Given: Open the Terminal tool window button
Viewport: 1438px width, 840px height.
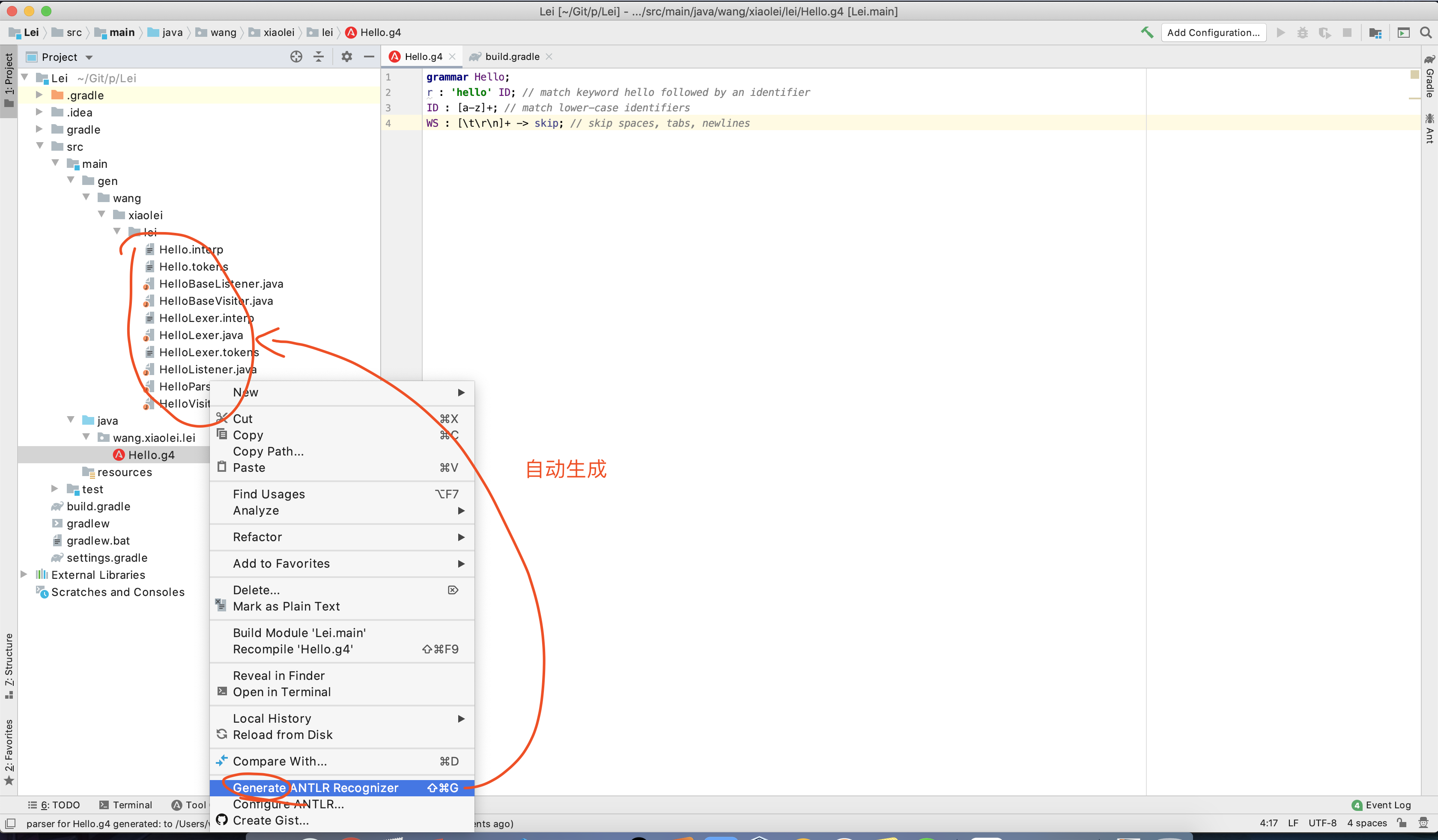Looking at the screenshot, I should point(125,804).
